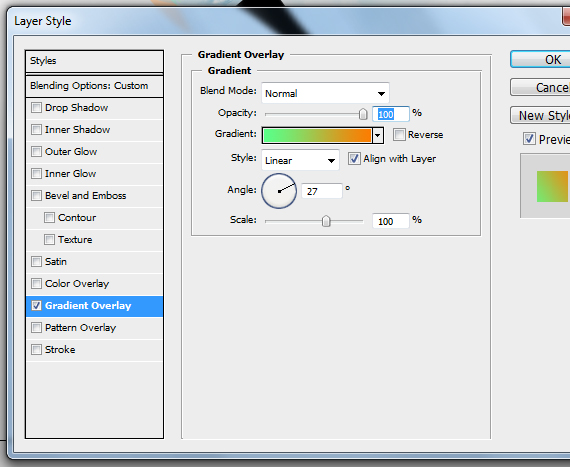Uncheck Align with Layer
570x467 pixels.
coord(354,158)
